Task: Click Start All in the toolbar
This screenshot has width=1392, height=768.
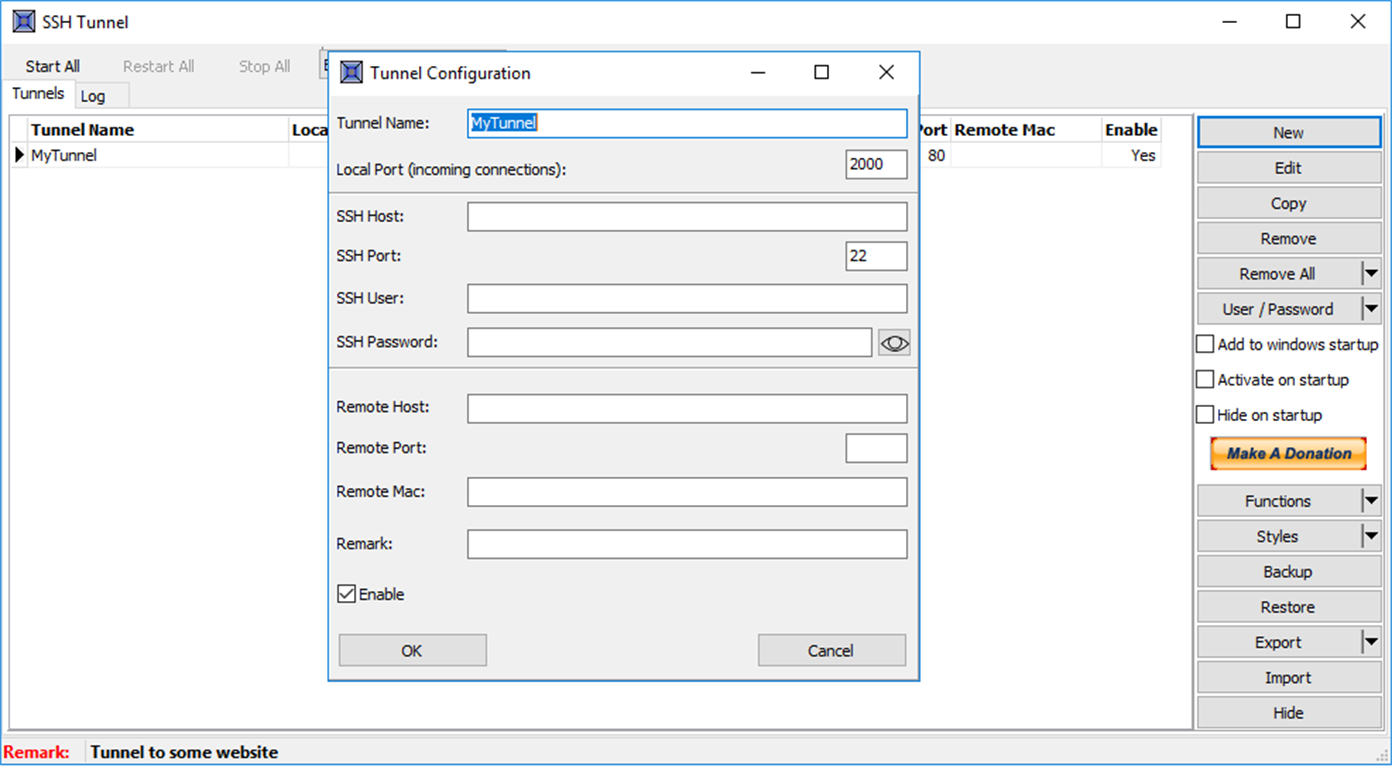Action: tap(53, 66)
